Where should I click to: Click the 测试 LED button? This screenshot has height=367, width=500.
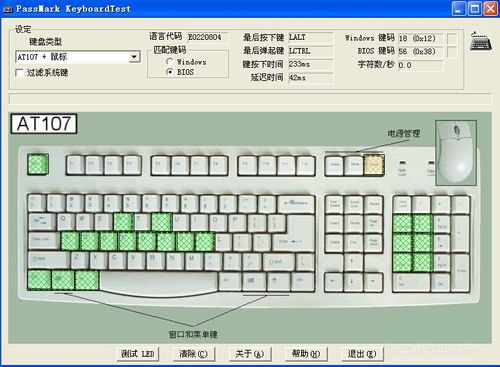[138, 354]
